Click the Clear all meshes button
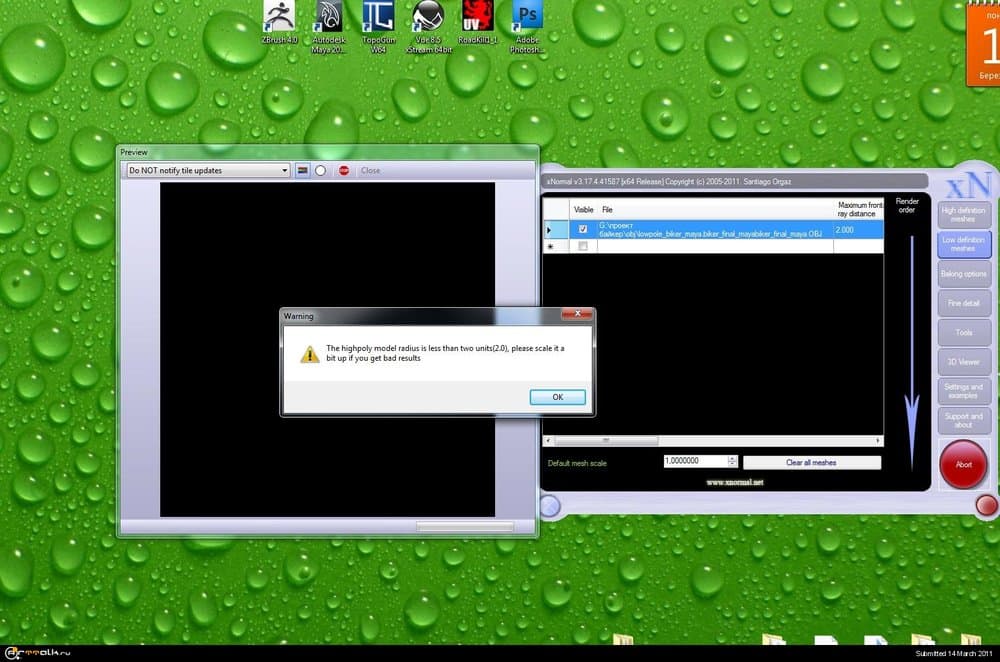Viewport: 1000px width, 662px height. [811, 462]
